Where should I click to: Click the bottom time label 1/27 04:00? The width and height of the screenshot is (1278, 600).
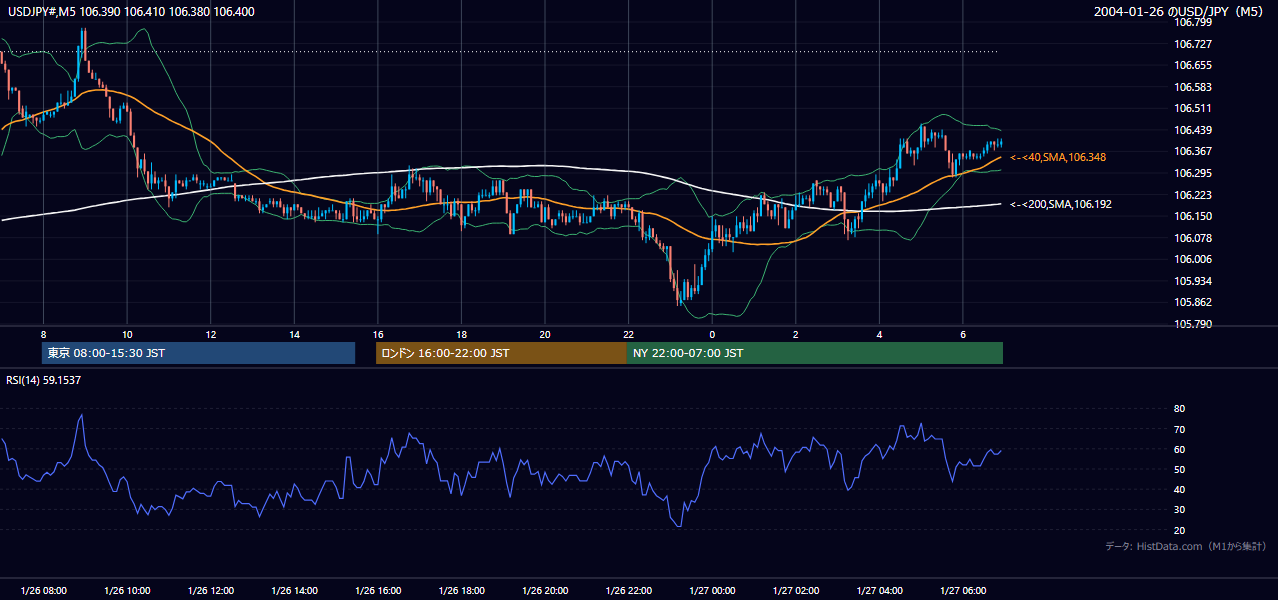coord(879,591)
